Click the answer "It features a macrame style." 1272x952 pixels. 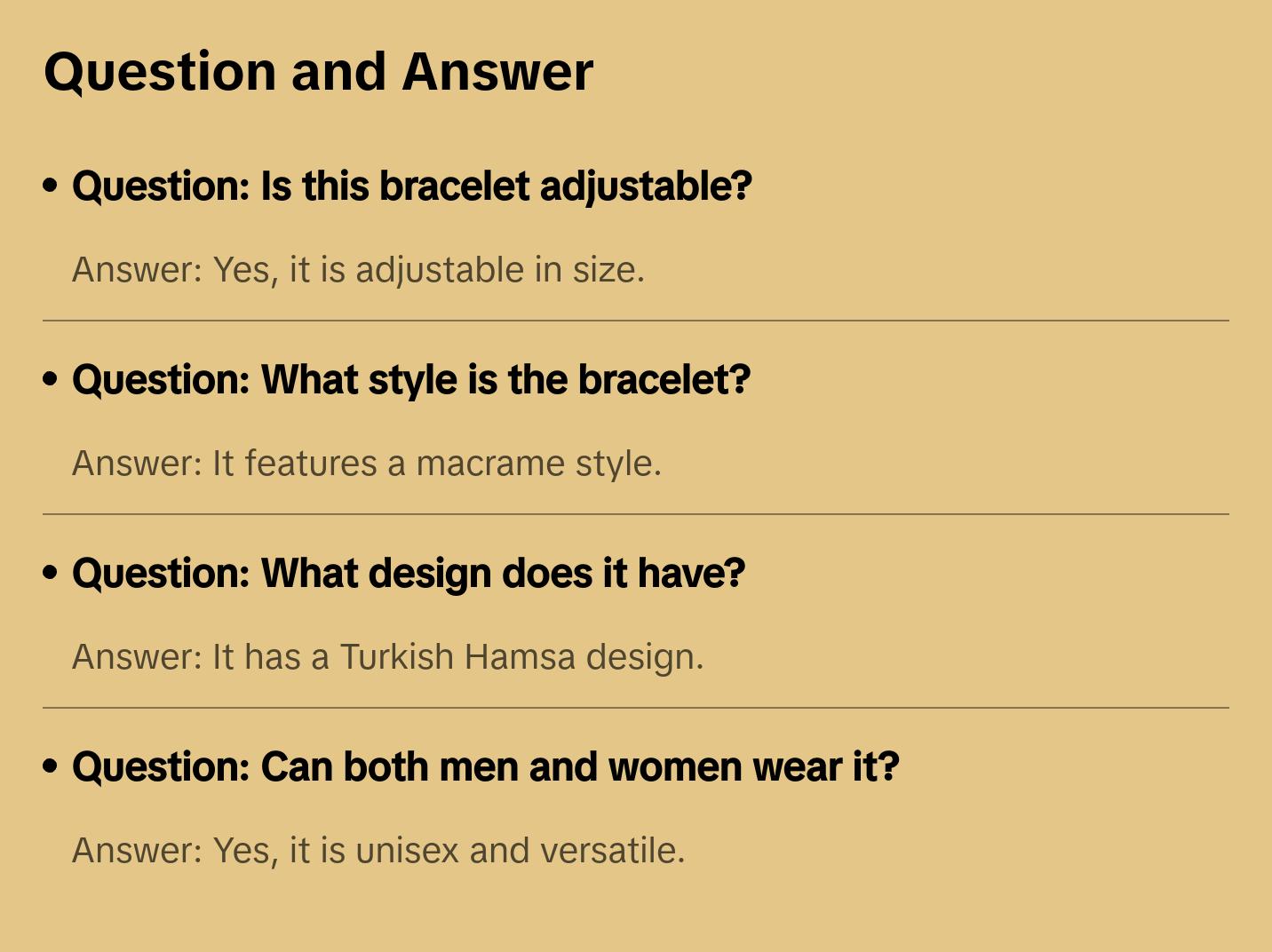[x=367, y=464]
